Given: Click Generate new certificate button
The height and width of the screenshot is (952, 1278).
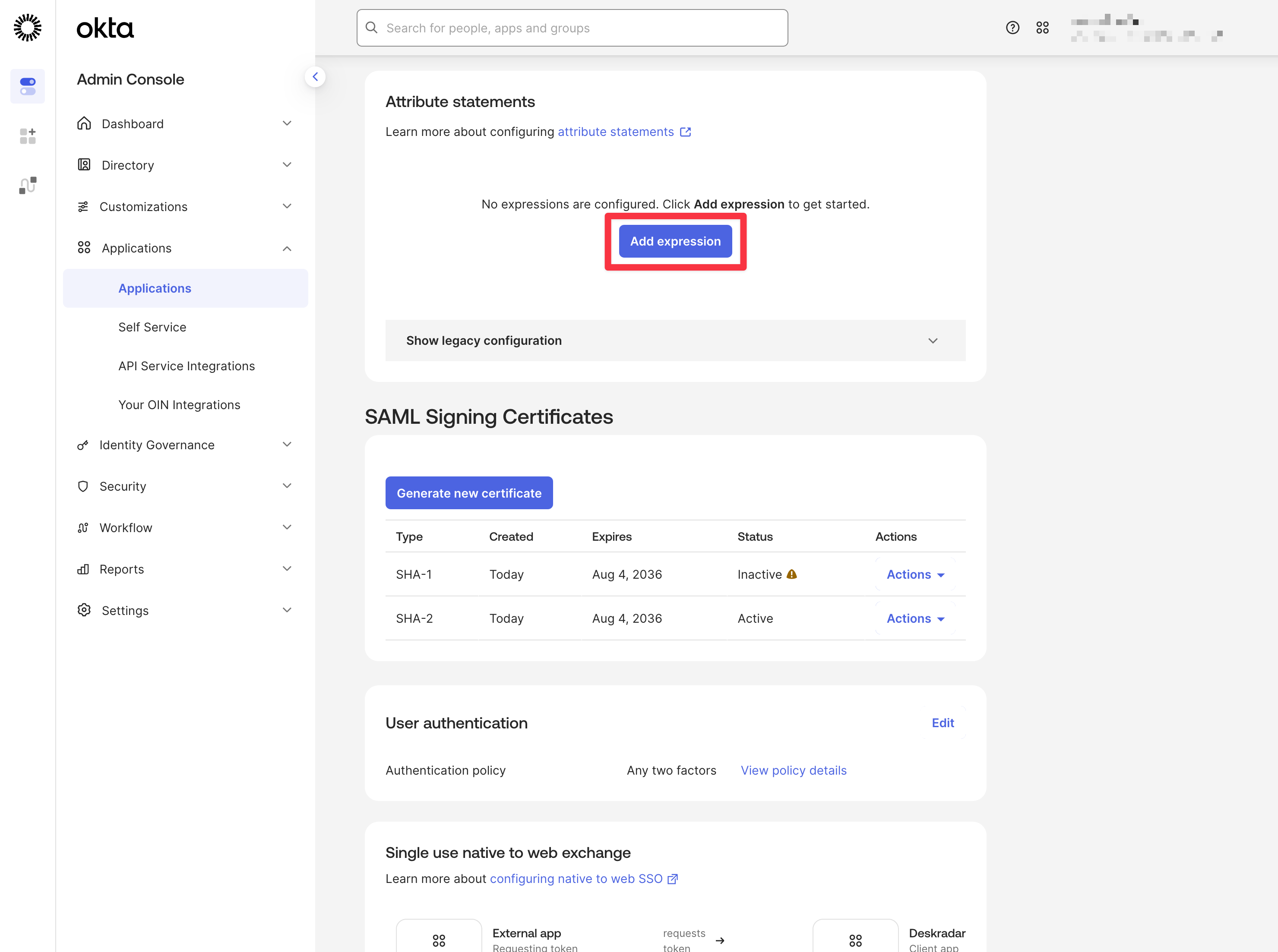Looking at the screenshot, I should click(x=468, y=493).
